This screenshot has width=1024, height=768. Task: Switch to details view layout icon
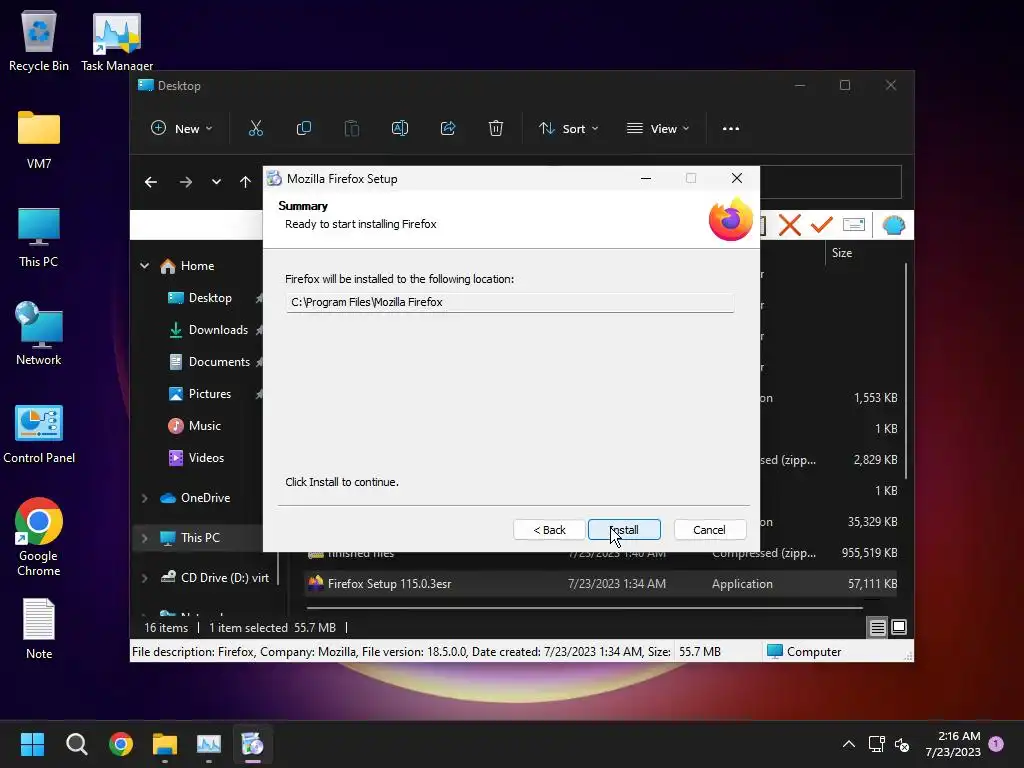coord(877,628)
